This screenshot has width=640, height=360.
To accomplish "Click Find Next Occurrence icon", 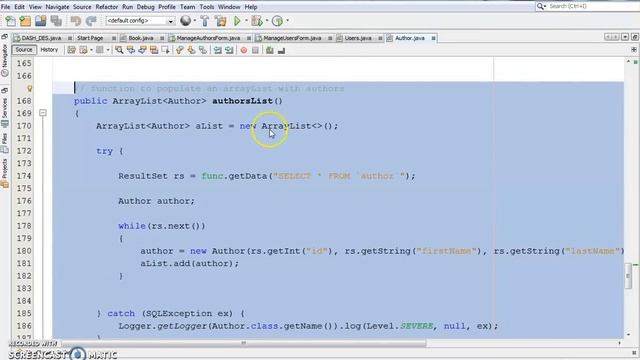I will 142,50.
